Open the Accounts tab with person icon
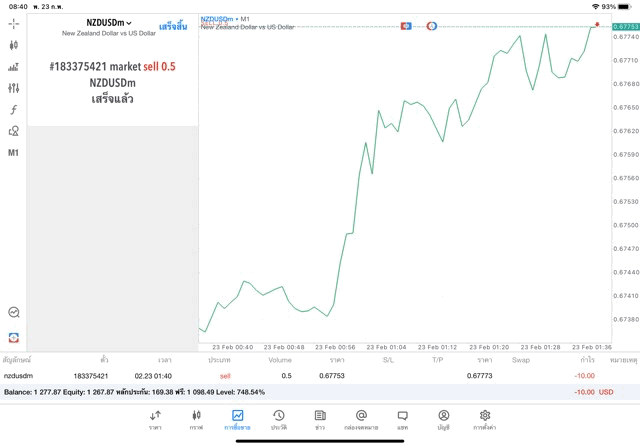Image resolution: width=640 pixels, height=447 pixels. pos(444,420)
